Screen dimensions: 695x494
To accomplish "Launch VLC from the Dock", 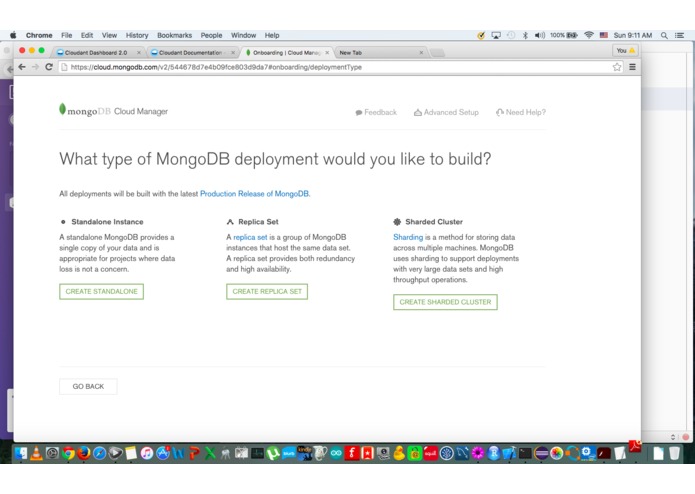I will [36, 453].
